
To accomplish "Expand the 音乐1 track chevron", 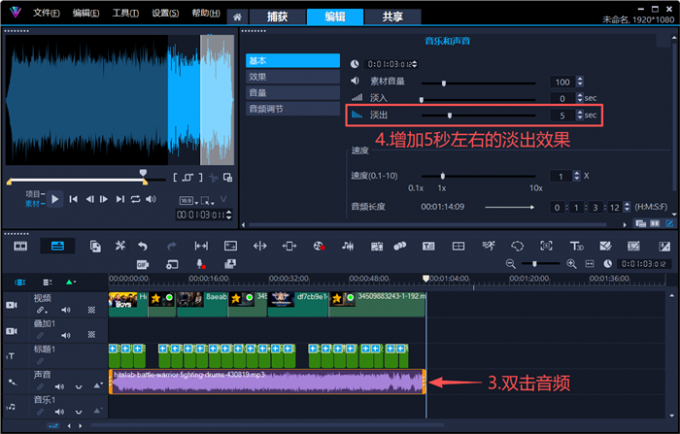I will click(78, 412).
